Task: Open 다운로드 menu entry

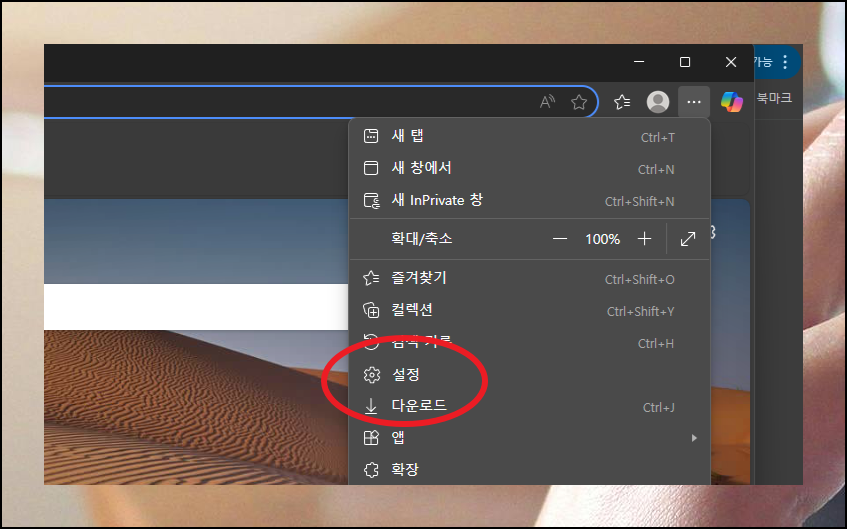Action: tap(529, 406)
